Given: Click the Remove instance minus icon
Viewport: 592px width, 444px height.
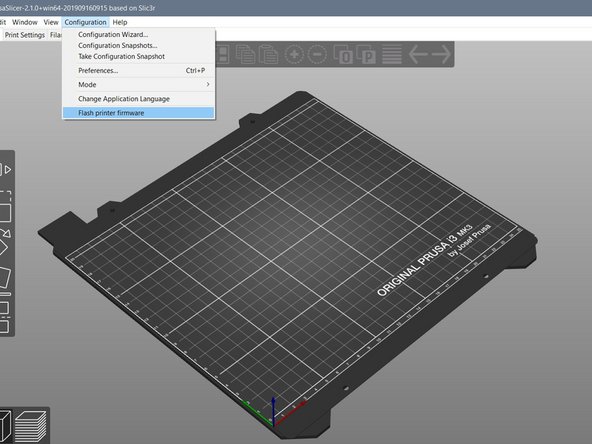Looking at the screenshot, I should coord(318,54).
